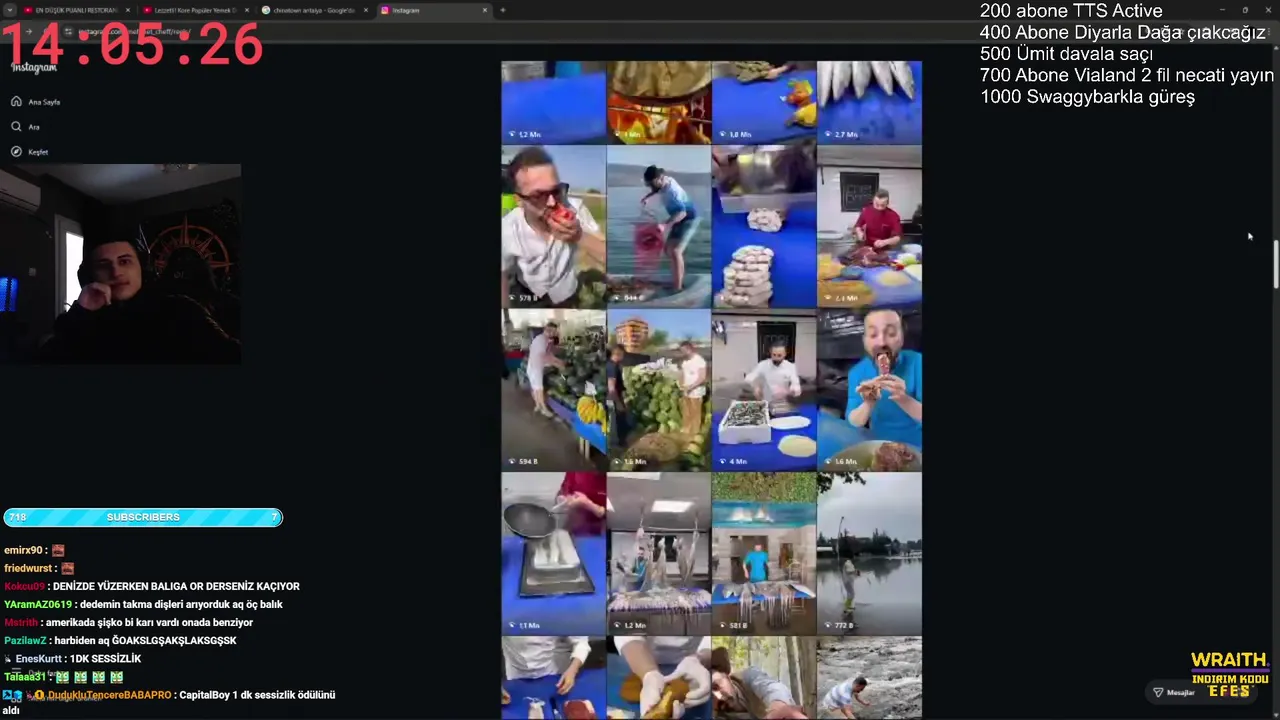Open reel of hanging squid in kitchen
The image size is (1280, 720).
(x=658, y=553)
